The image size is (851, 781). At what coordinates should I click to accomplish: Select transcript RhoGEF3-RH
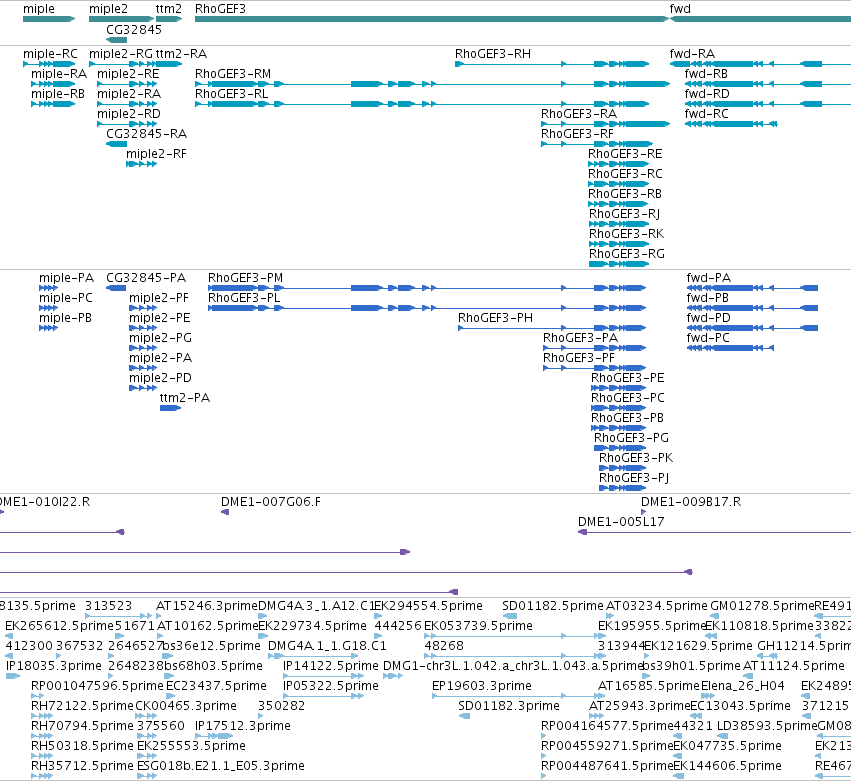pyautogui.click(x=552, y=64)
